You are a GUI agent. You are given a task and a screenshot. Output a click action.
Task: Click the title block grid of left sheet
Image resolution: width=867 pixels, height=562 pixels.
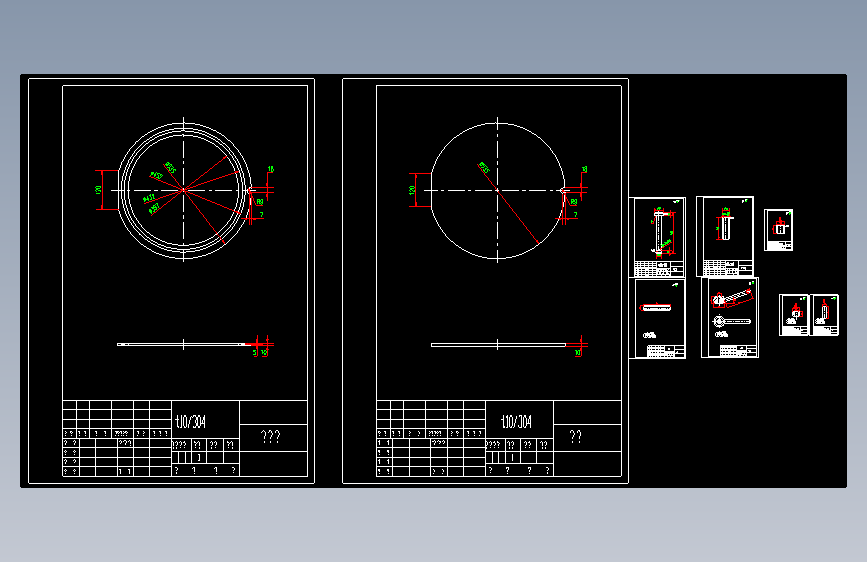(185, 438)
